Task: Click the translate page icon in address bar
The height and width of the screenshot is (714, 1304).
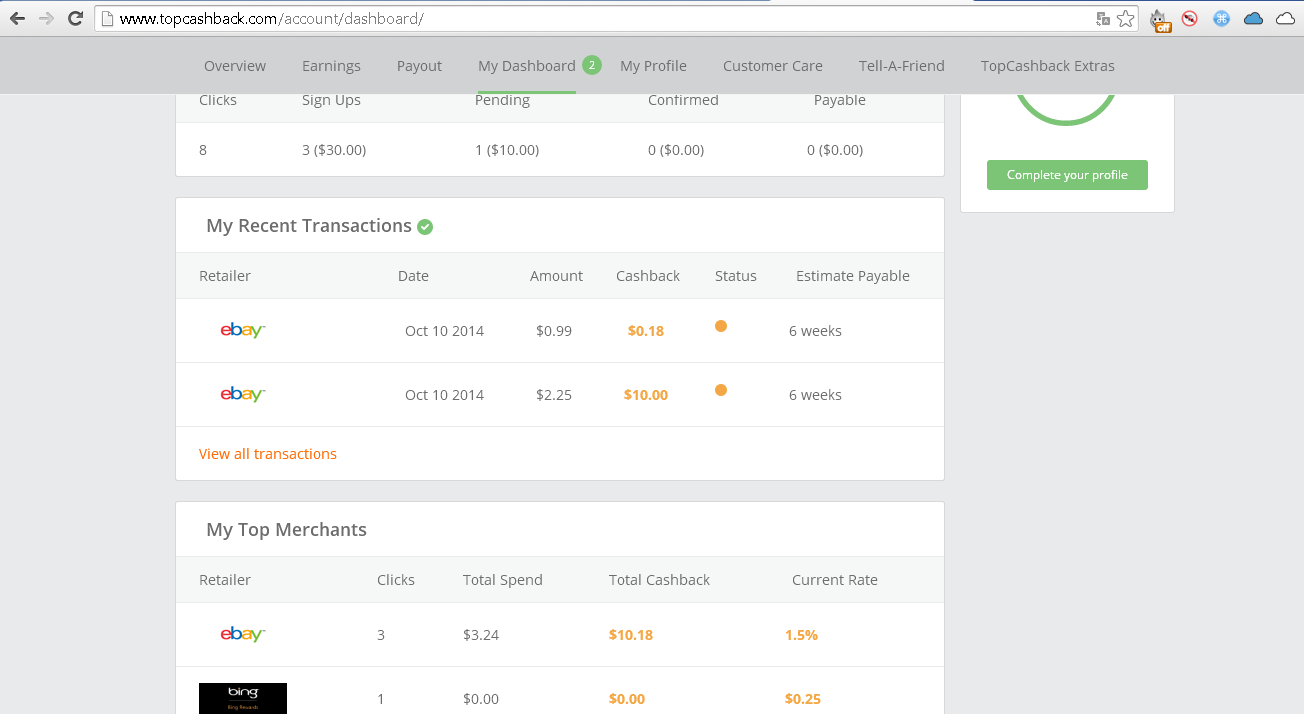Action: click(1103, 18)
